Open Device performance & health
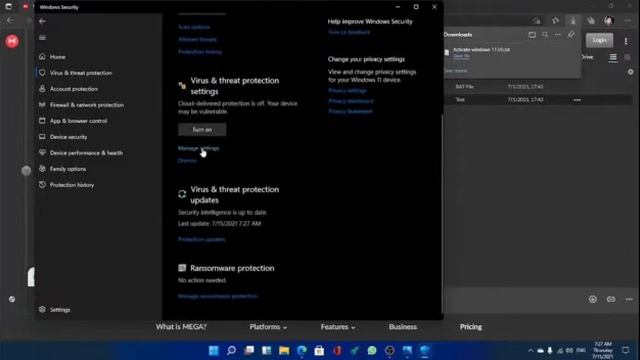The image size is (640, 360). 86,153
